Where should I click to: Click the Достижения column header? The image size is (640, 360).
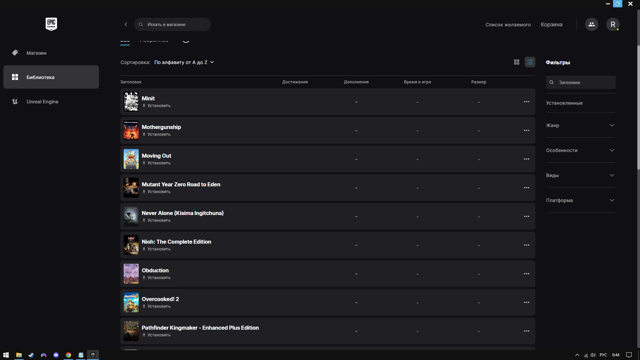coord(295,82)
